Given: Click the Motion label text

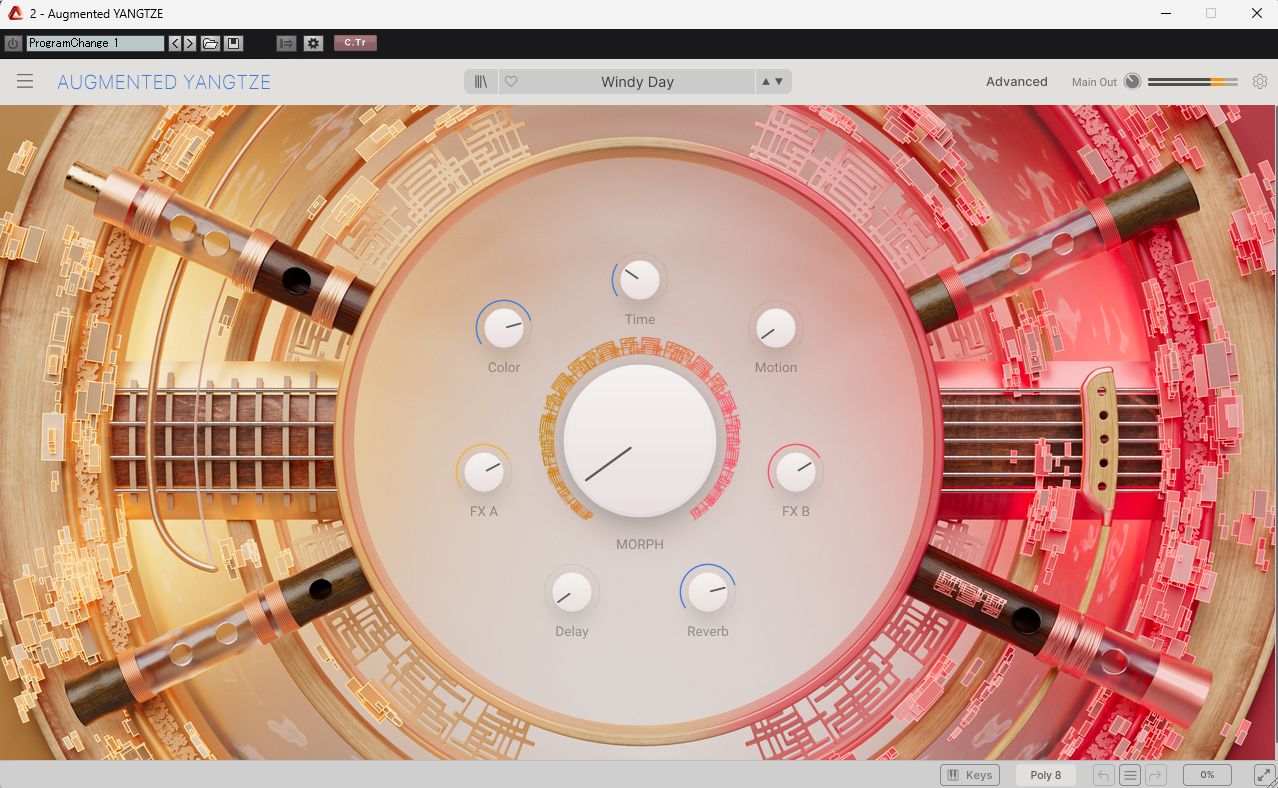Looking at the screenshot, I should (x=776, y=368).
